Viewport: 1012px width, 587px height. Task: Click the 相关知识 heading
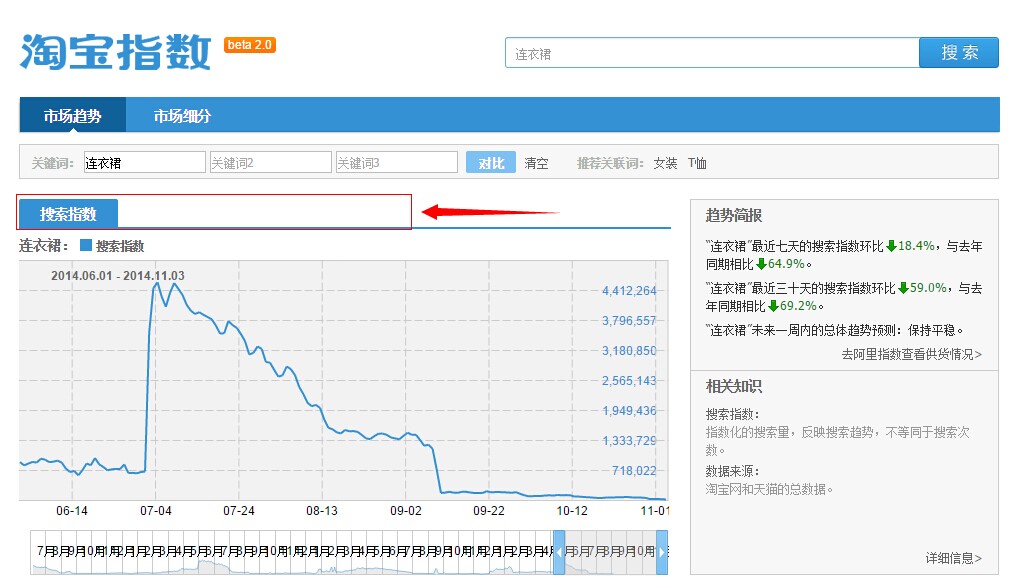[x=734, y=386]
